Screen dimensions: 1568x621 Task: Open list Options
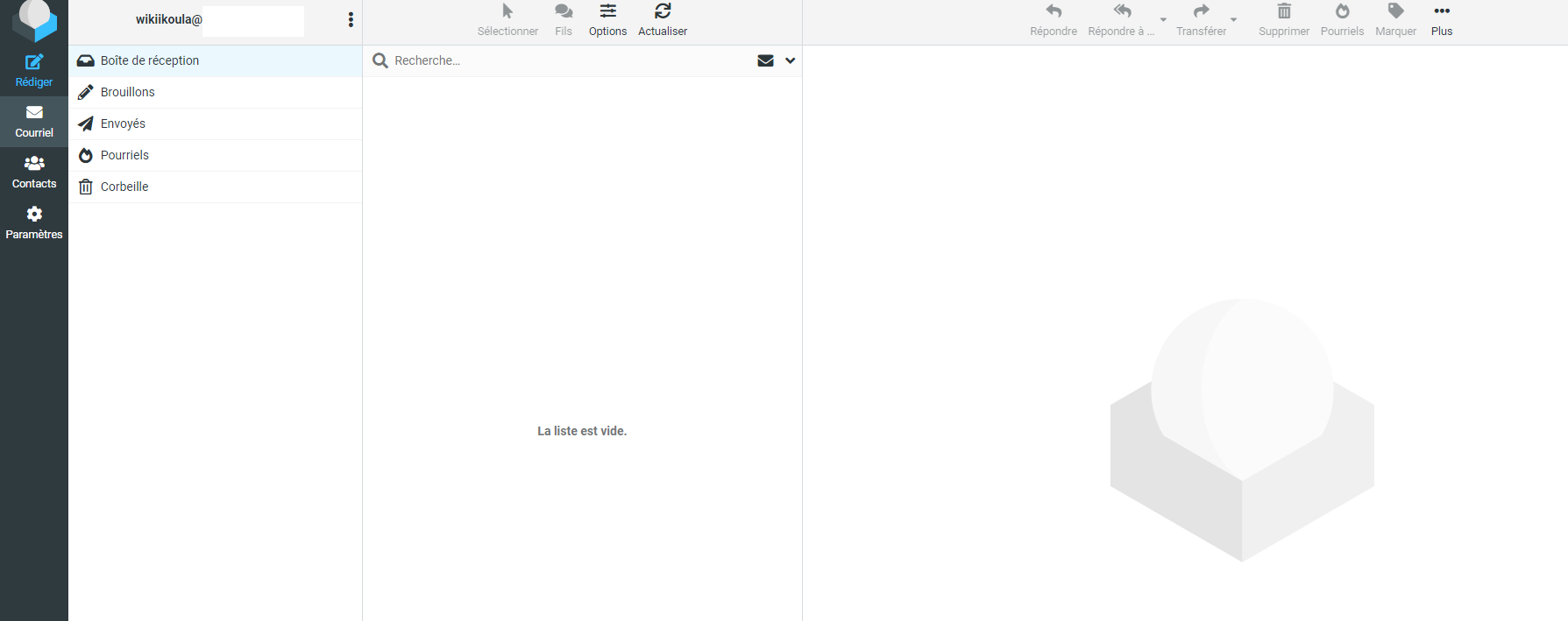tap(607, 20)
